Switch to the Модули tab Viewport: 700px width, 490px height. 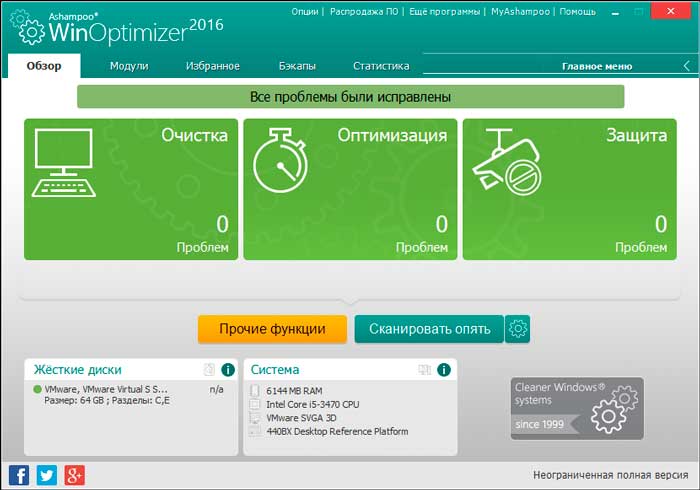(129, 66)
